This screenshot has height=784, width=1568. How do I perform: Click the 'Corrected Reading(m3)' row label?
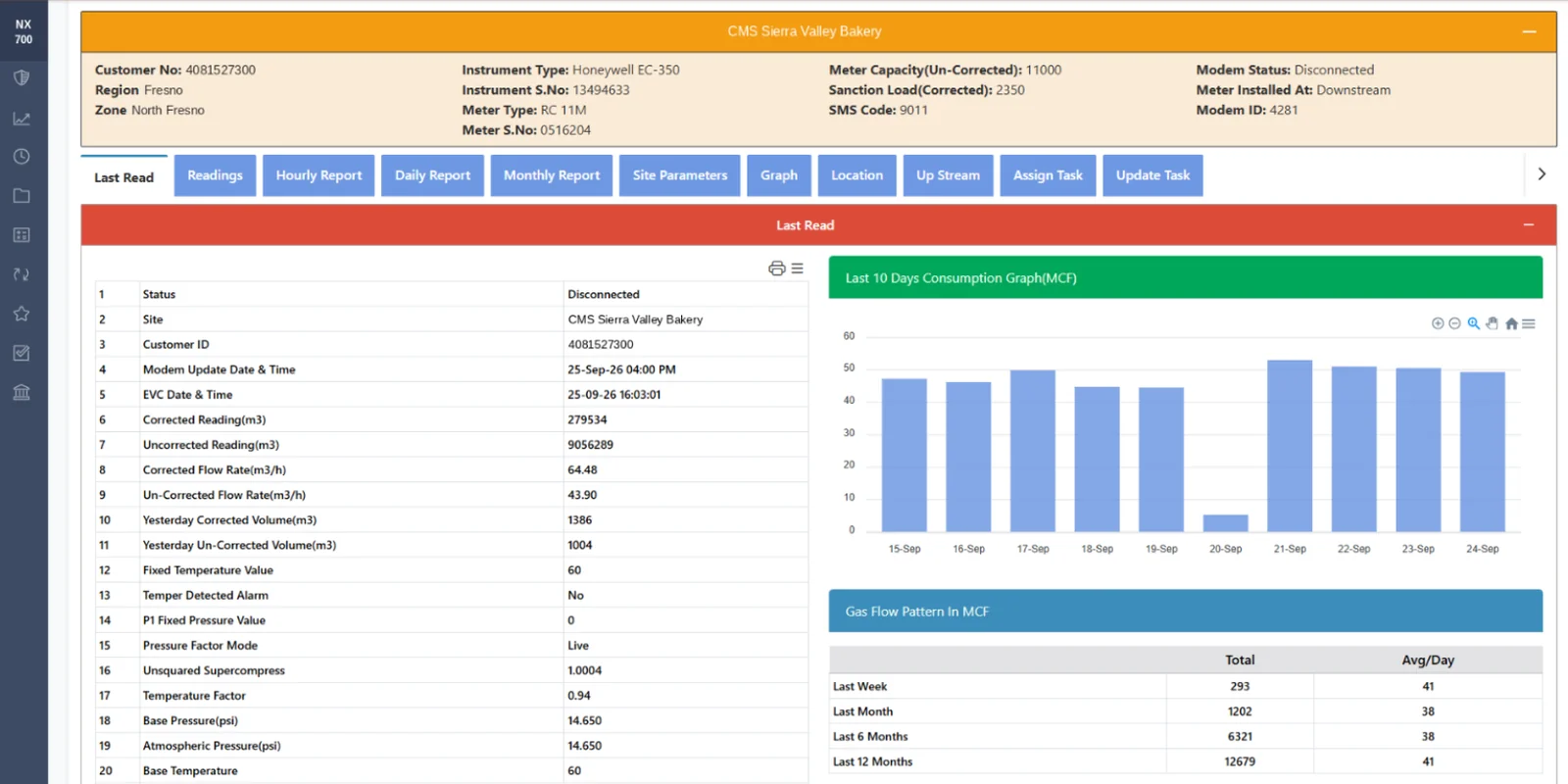pyautogui.click(x=205, y=419)
